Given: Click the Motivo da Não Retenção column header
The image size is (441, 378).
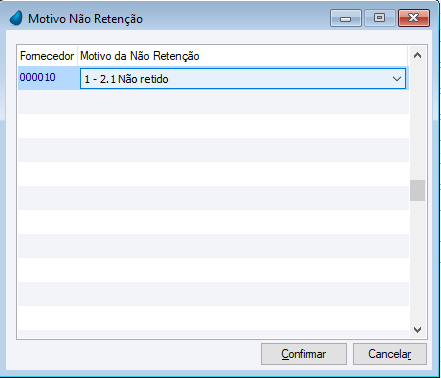Looking at the screenshot, I should pyautogui.click(x=242, y=56).
